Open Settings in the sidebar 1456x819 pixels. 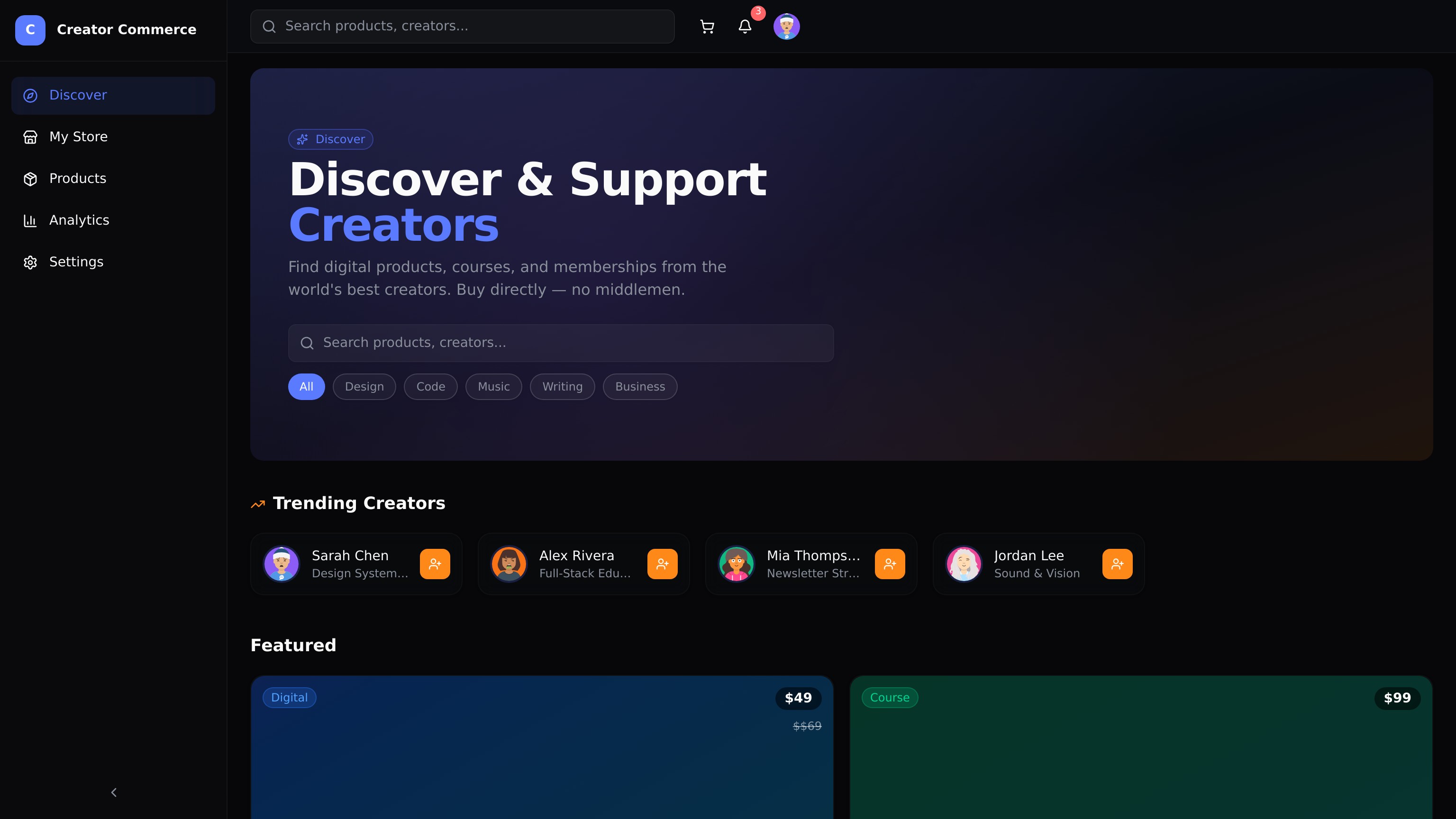tap(76, 262)
